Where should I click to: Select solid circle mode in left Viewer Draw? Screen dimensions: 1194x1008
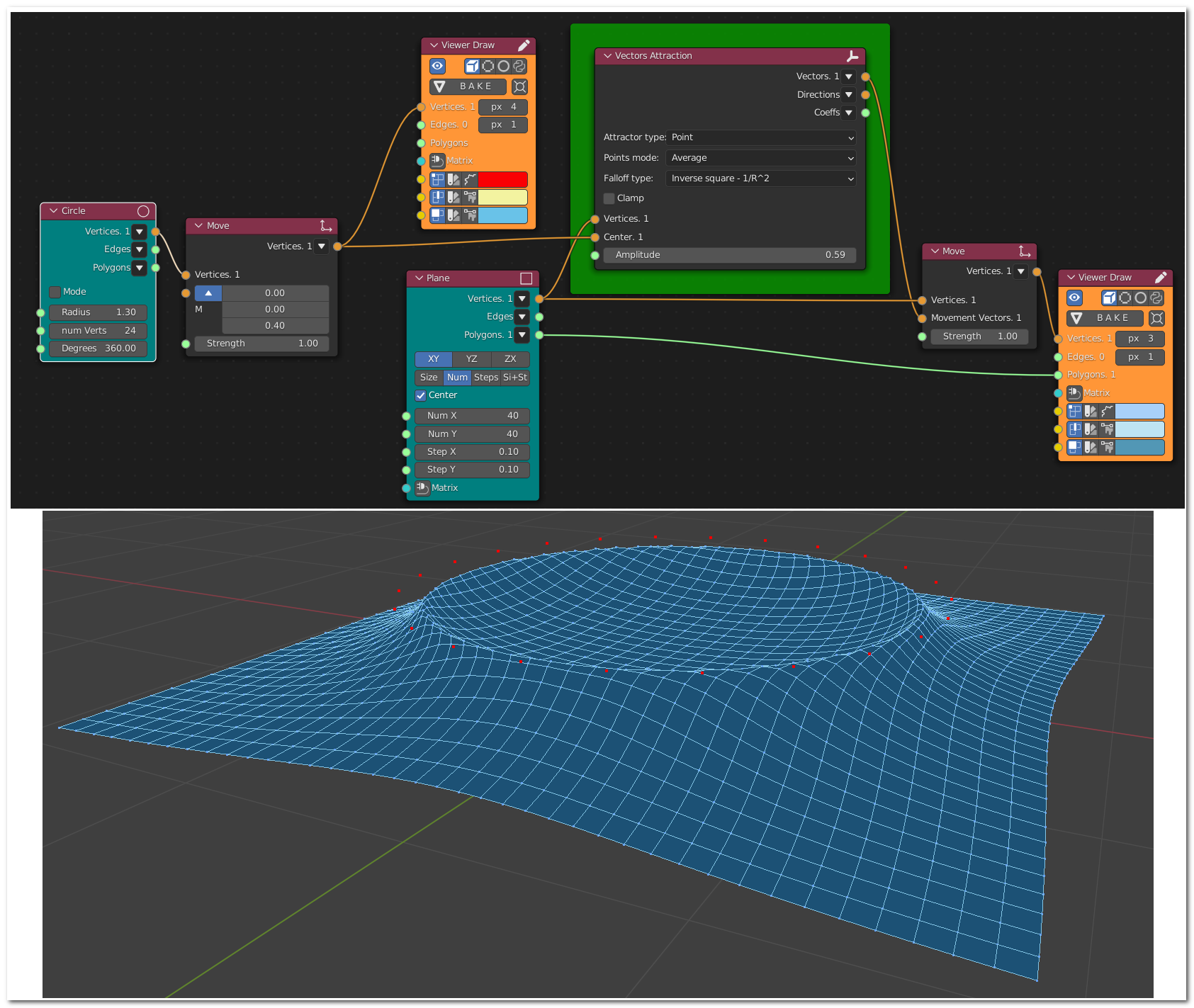[x=504, y=66]
